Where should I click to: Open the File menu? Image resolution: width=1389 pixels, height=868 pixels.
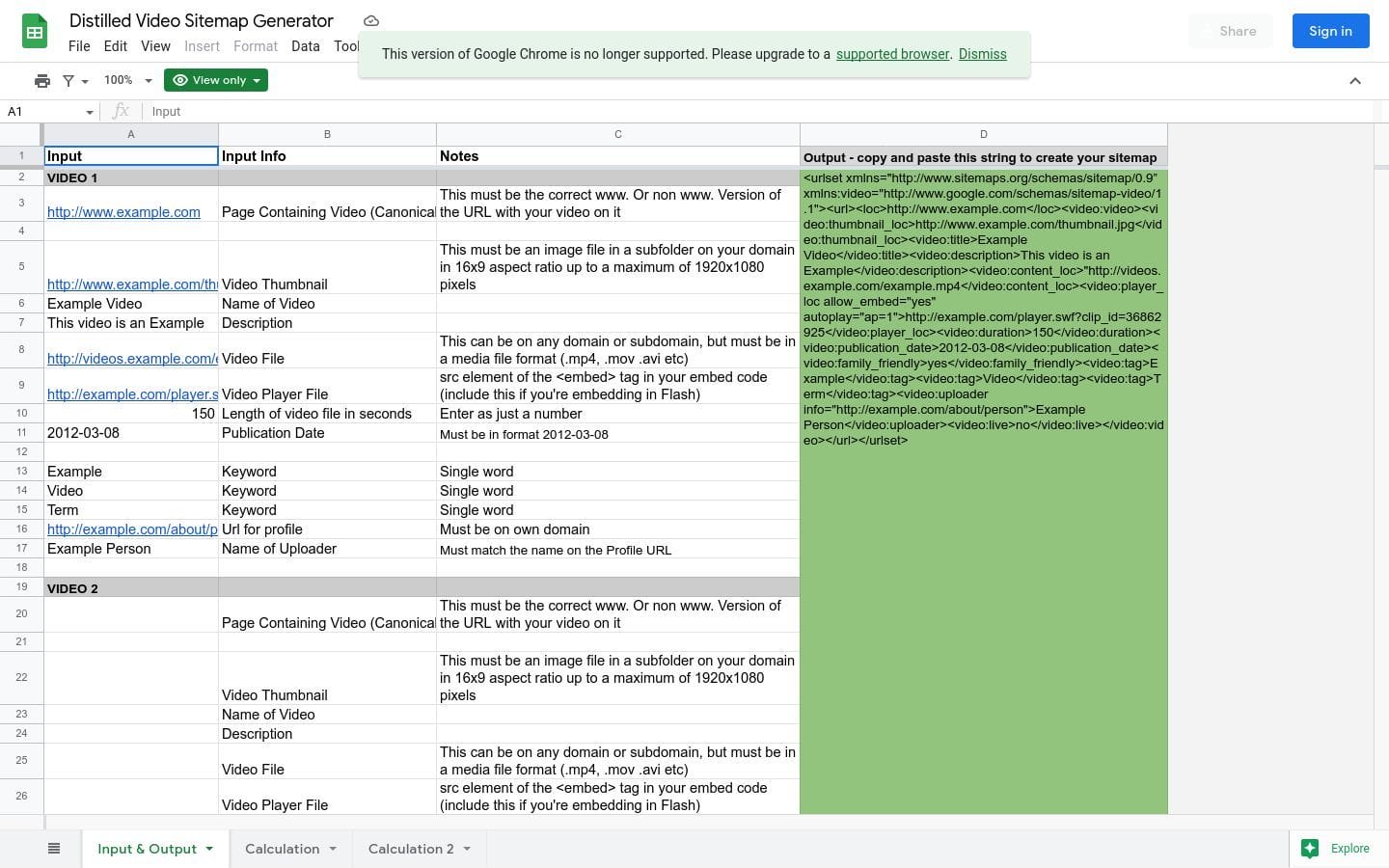click(79, 46)
